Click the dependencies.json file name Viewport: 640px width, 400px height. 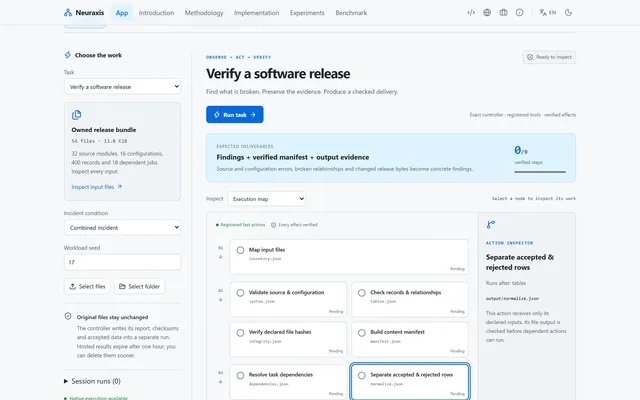[x=269, y=384]
